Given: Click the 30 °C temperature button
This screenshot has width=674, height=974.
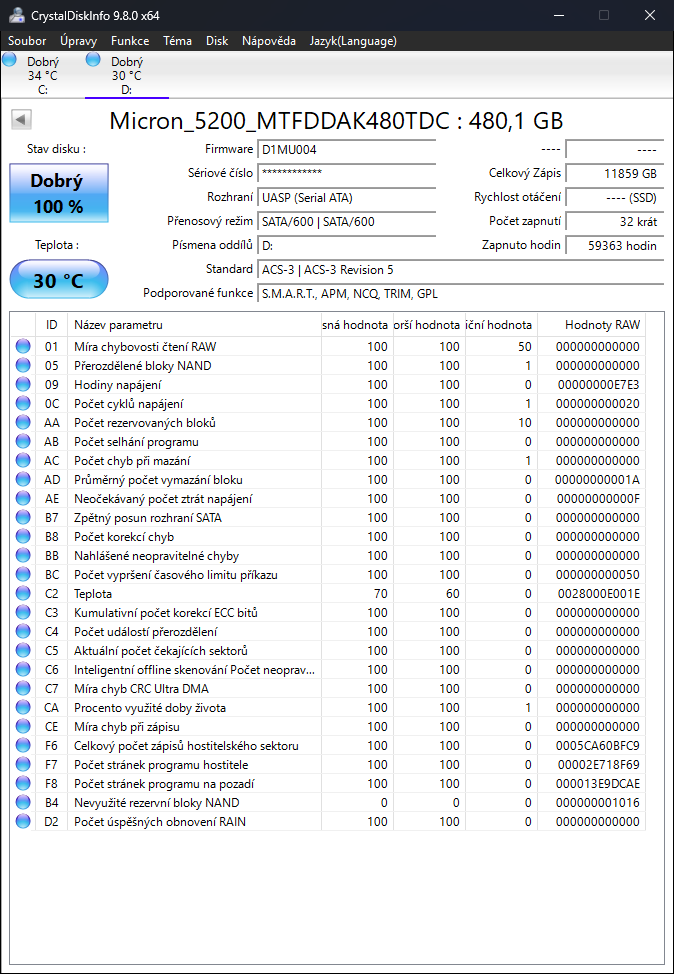Looking at the screenshot, I should [x=58, y=280].
